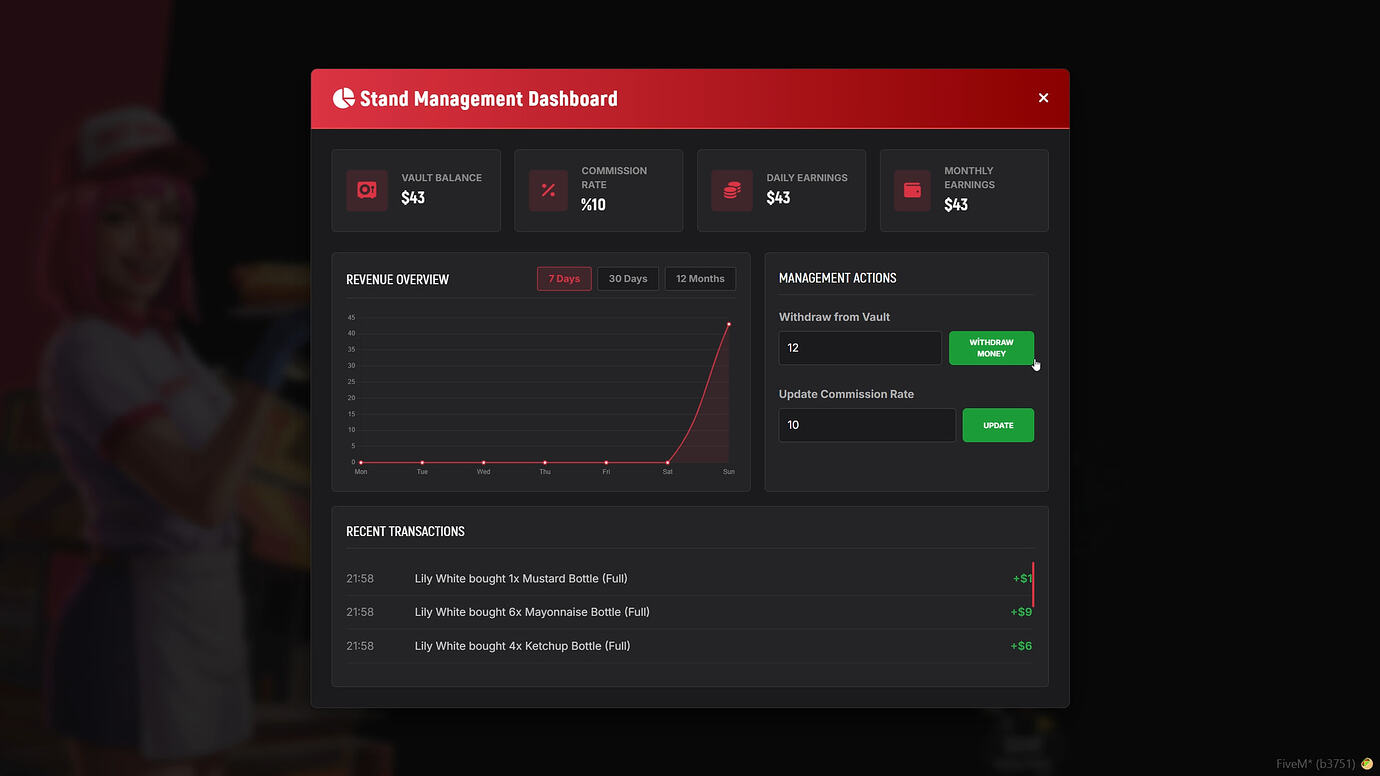Screen dimensions: 1380x776
Task: Select the 7 Days revenue tab
Action: 564,279
